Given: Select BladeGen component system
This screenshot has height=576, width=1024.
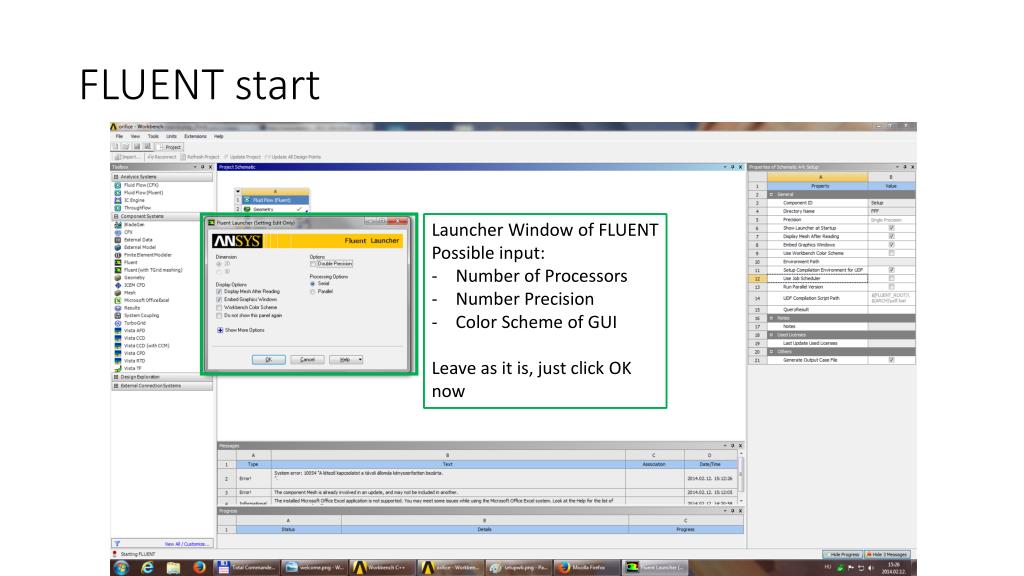Looking at the screenshot, I should [133, 225].
